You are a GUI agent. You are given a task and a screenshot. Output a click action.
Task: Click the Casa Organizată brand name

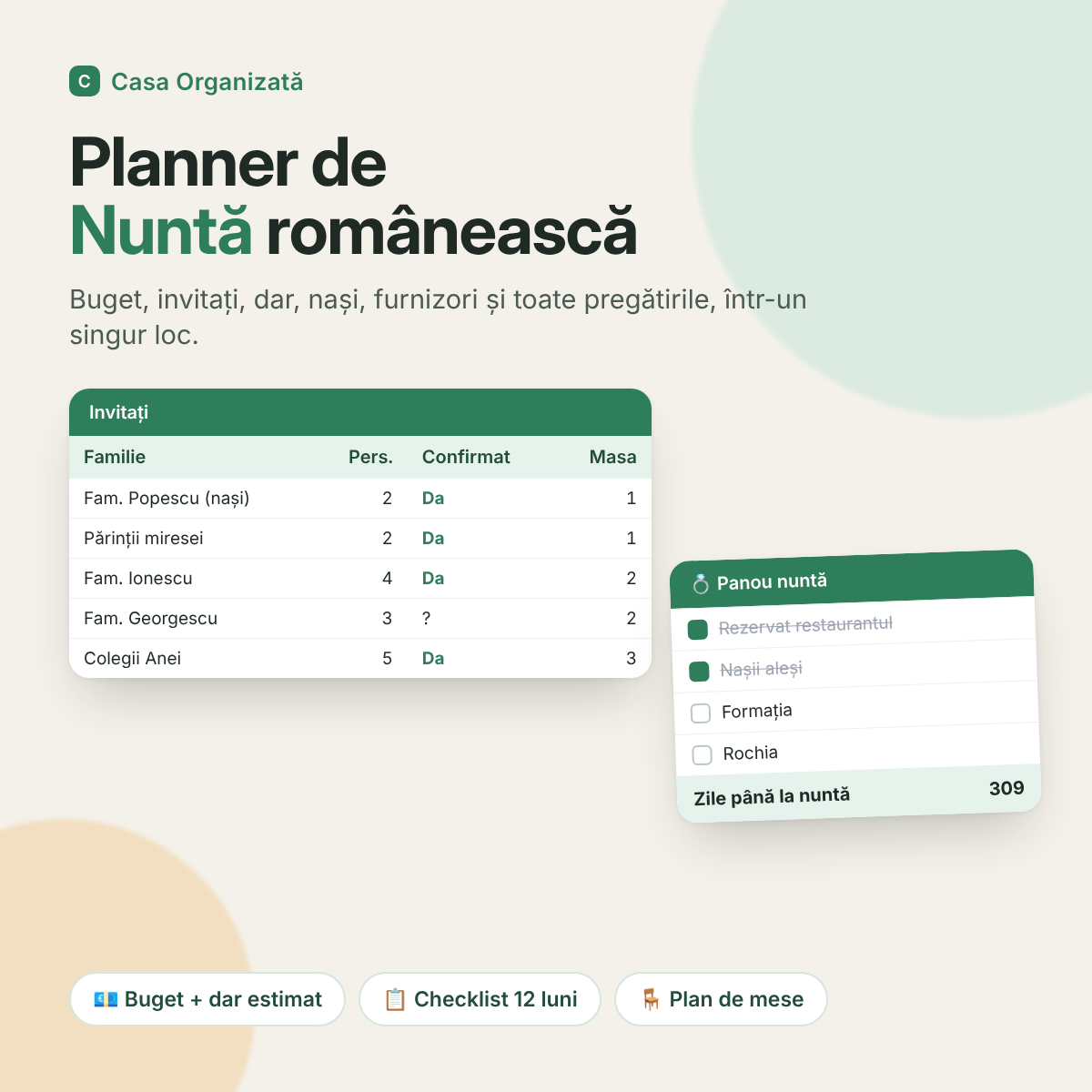pos(207,82)
